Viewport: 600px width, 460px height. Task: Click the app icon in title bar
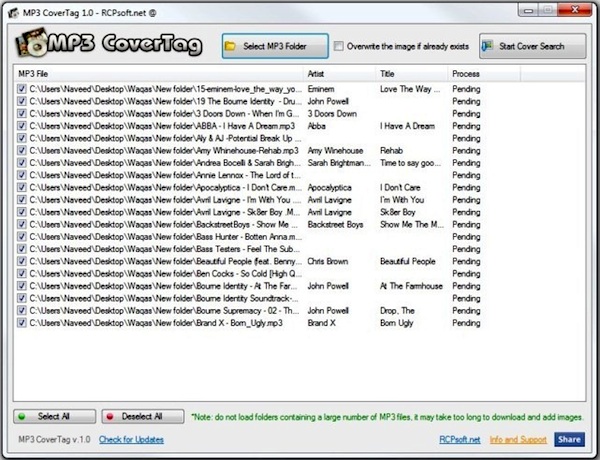click(x=13, y=13)
